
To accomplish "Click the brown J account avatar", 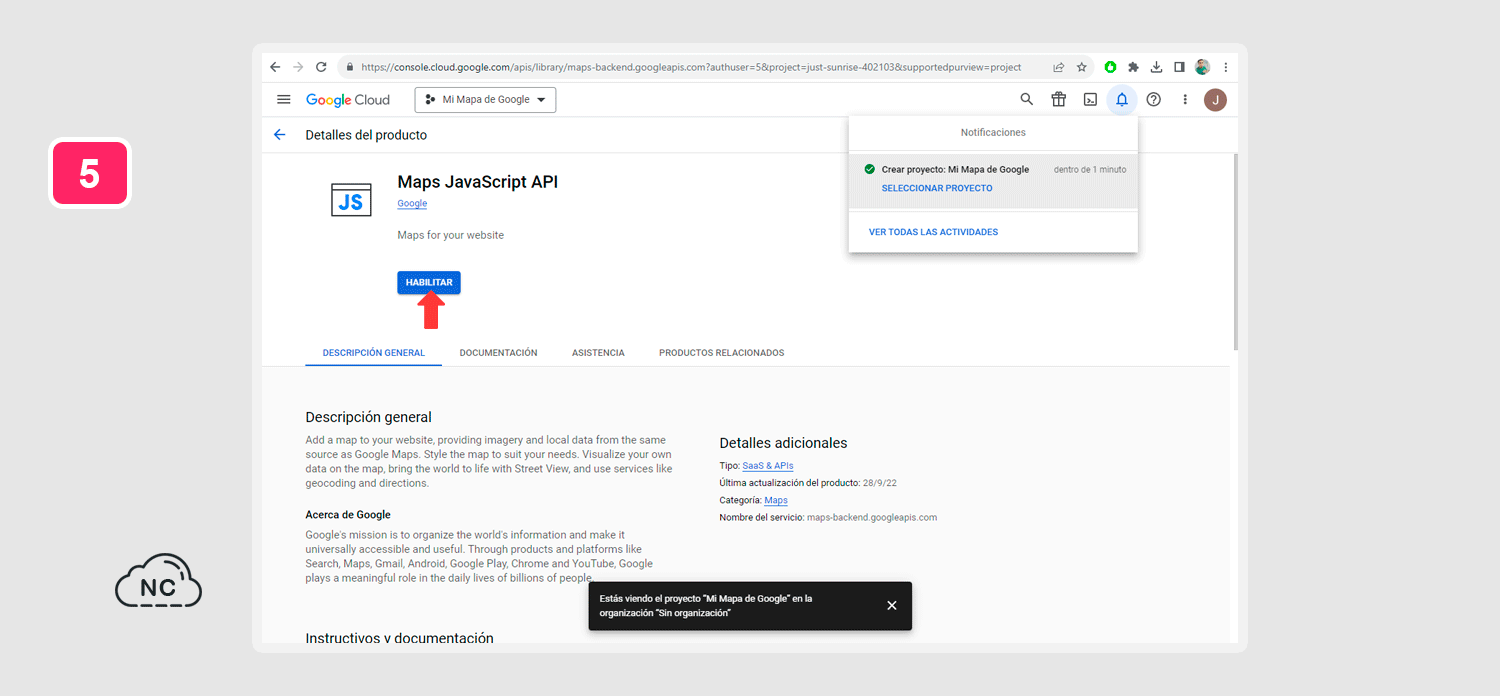I will (1215, 99).
